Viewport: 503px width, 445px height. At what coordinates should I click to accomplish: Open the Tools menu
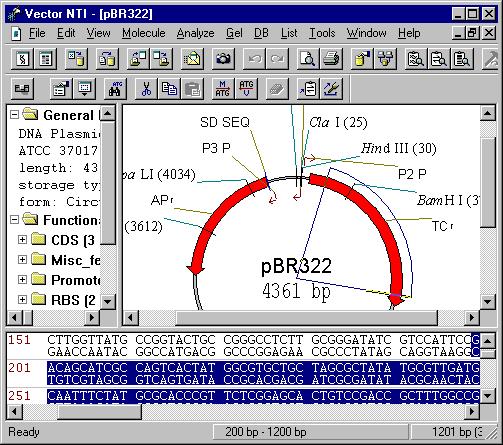click(x=322, y=33)
